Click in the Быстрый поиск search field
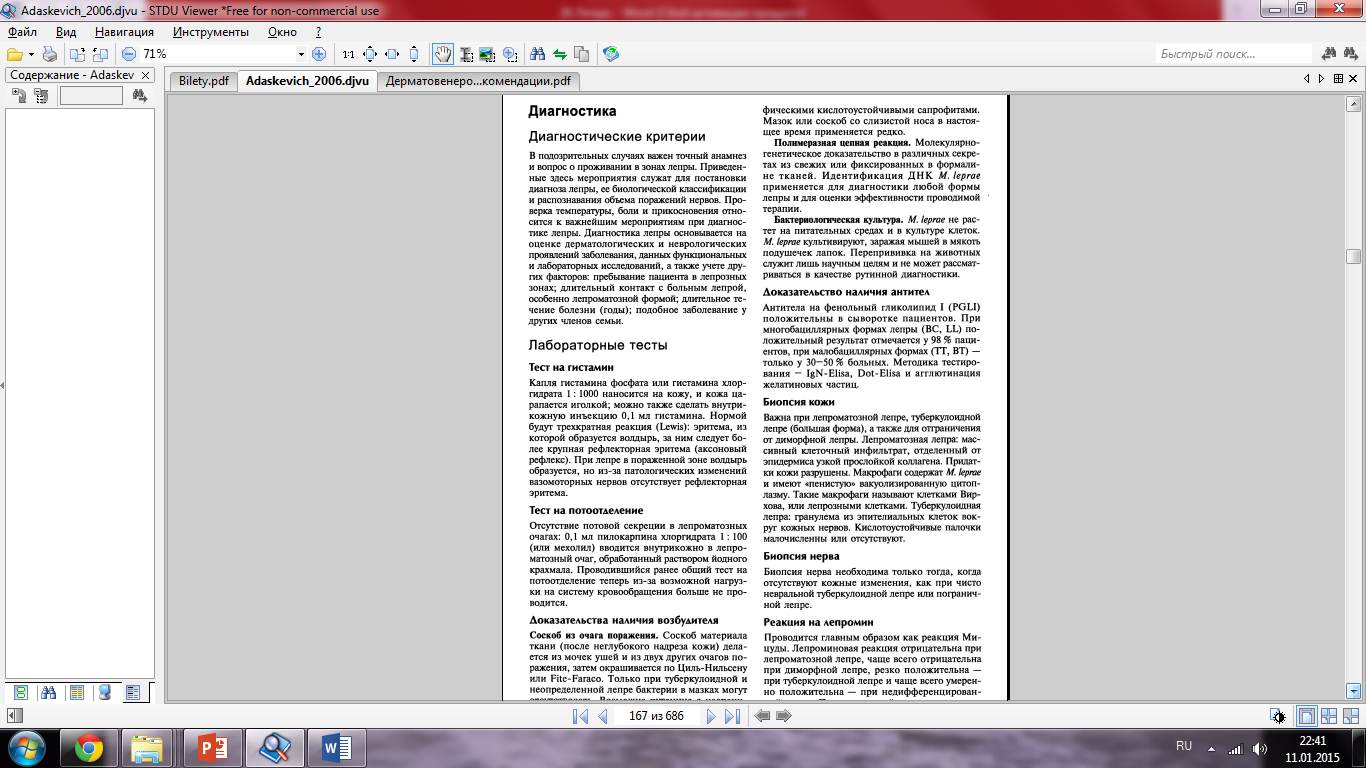Screen dimensions: 1366x768 click(x=1233, y=54)
